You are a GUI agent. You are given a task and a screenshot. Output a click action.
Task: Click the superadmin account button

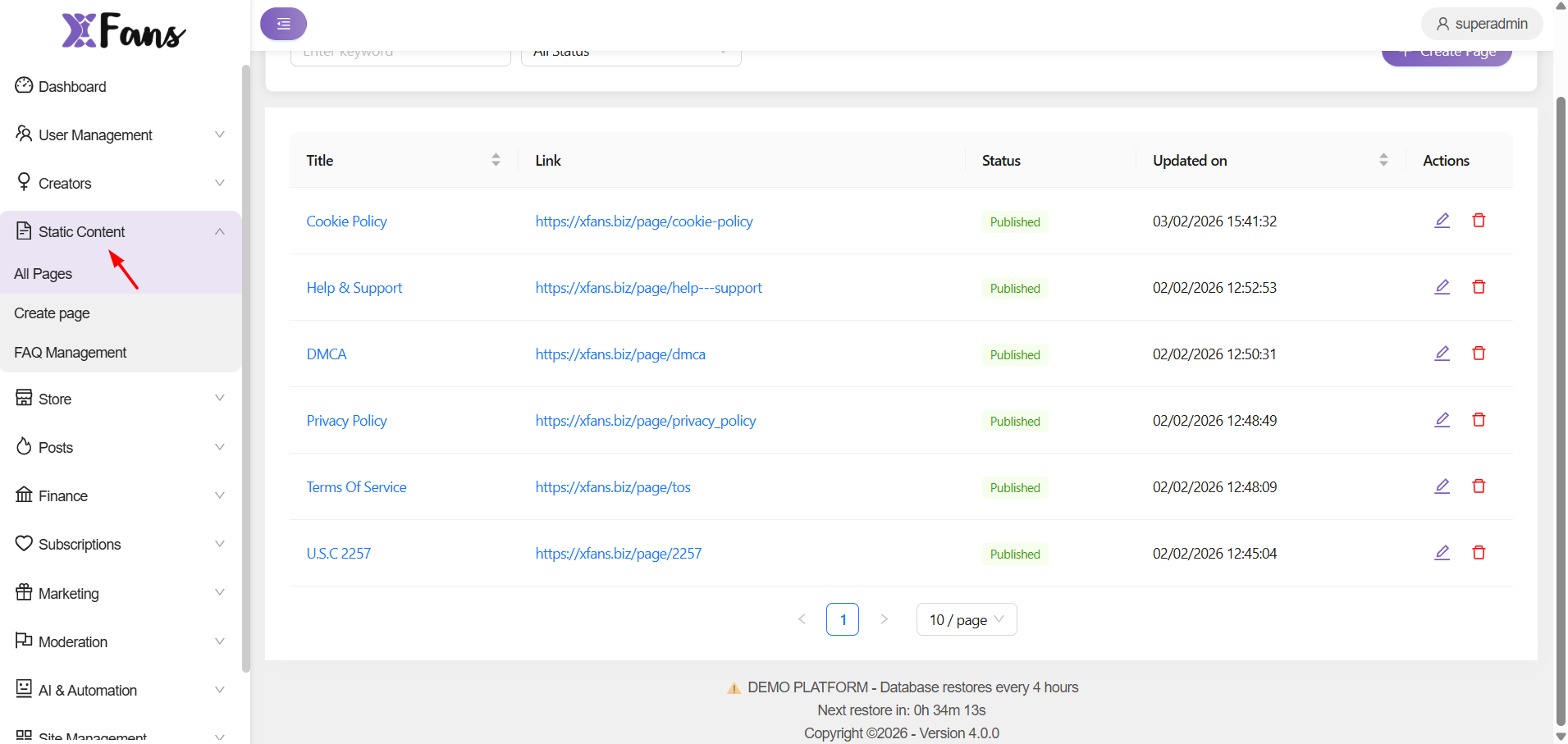[x=1481, y=24]
